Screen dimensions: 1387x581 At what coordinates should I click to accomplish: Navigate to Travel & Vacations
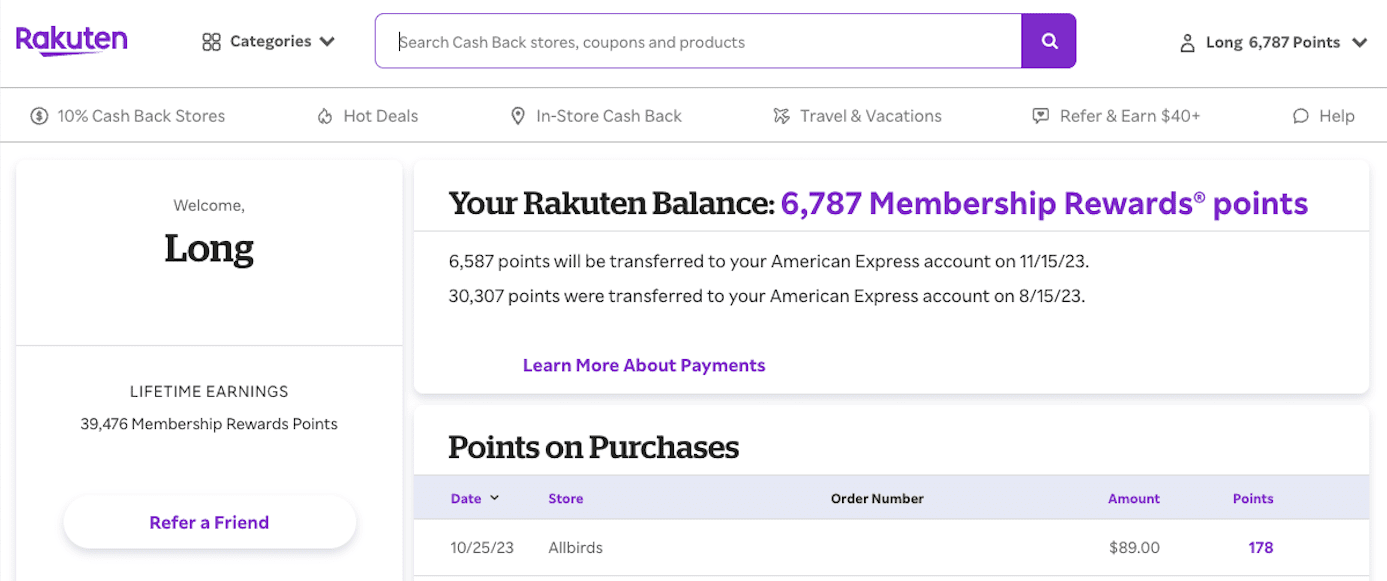871,115
